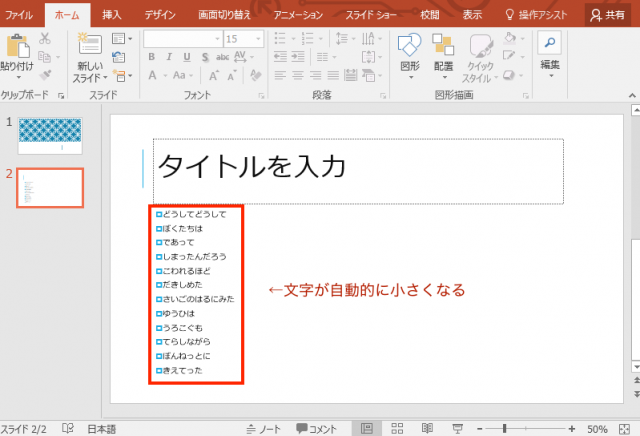Viewport: 640px width, 436px height.
Task: Click the Editing (編集) search icon
Action: 549,44
